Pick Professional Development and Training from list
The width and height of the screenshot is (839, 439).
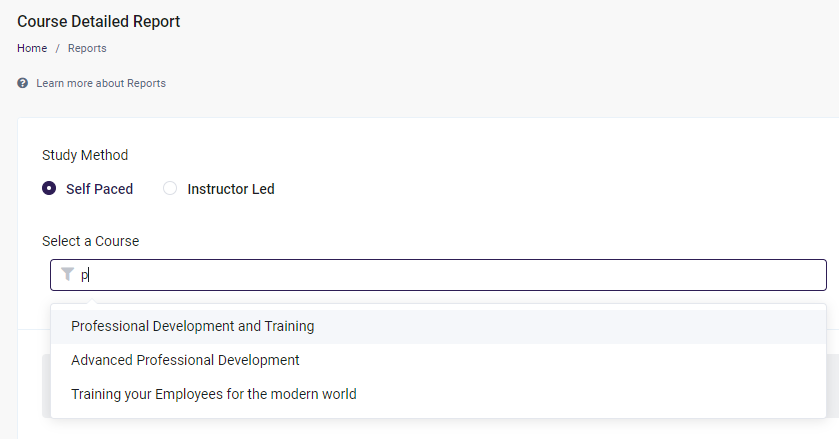192,326
